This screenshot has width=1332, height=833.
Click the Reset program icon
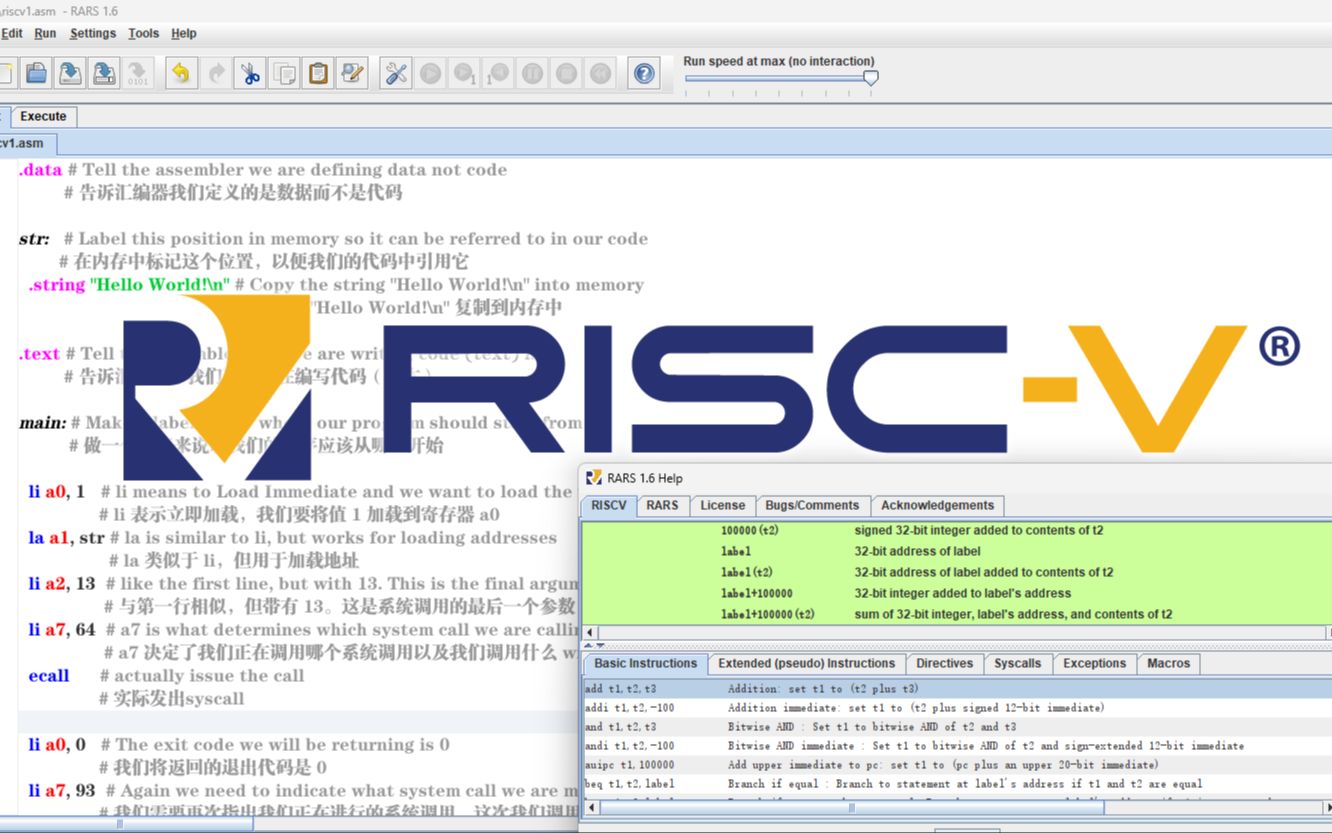600,73
